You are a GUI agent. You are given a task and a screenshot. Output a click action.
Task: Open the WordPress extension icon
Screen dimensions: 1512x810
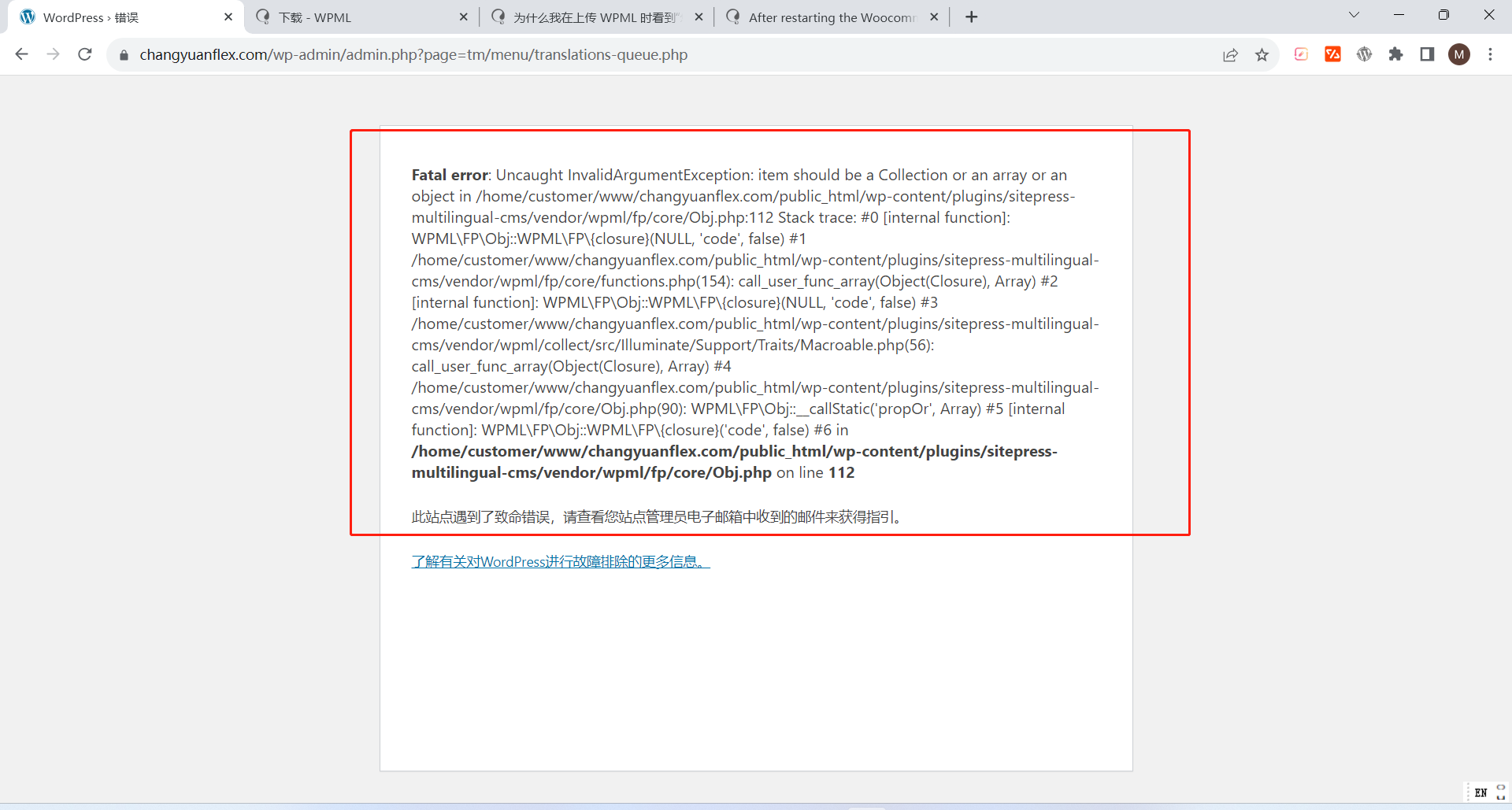pyautogui.click(x=1364, y=54)
